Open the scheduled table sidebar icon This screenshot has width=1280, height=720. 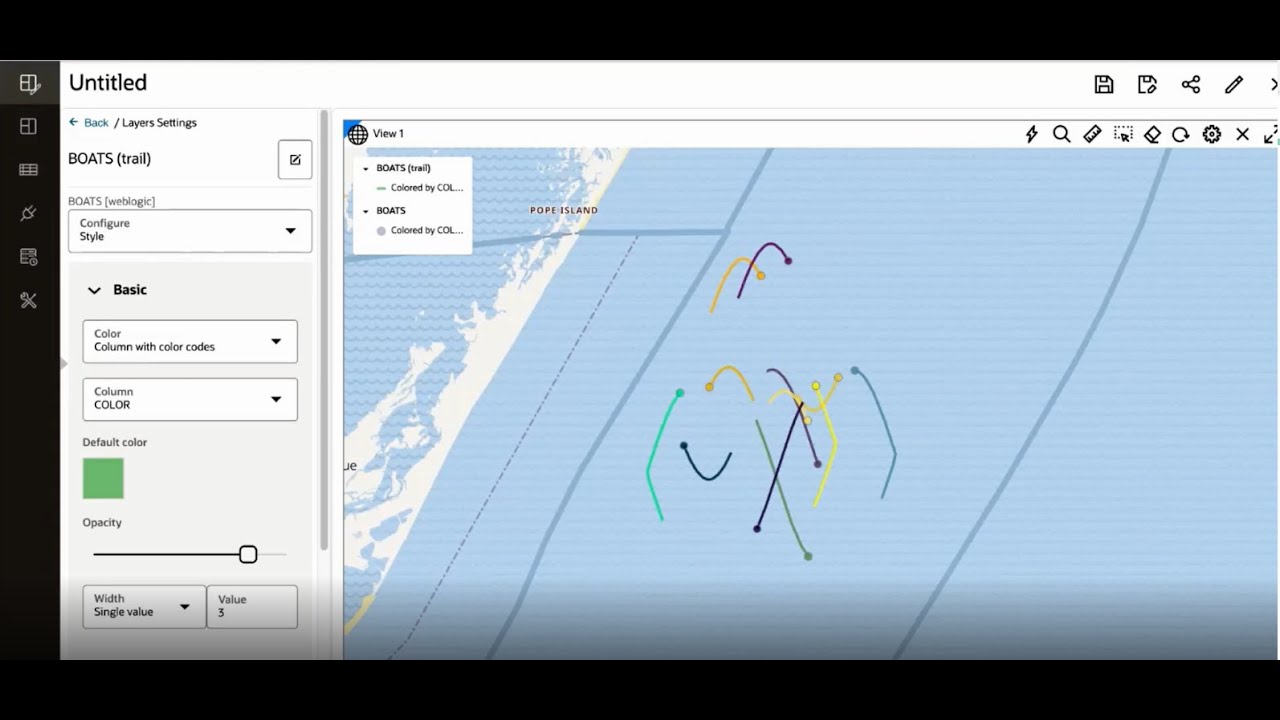28,257
